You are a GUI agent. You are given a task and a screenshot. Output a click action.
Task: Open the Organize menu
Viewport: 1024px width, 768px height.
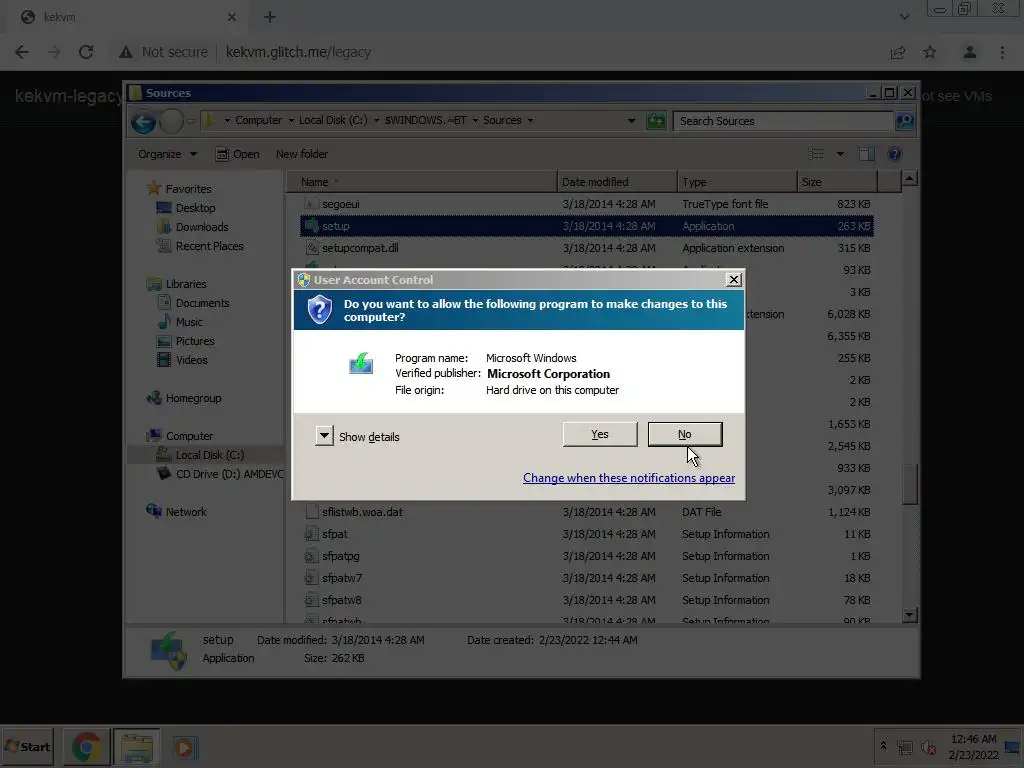click(167, 154)
